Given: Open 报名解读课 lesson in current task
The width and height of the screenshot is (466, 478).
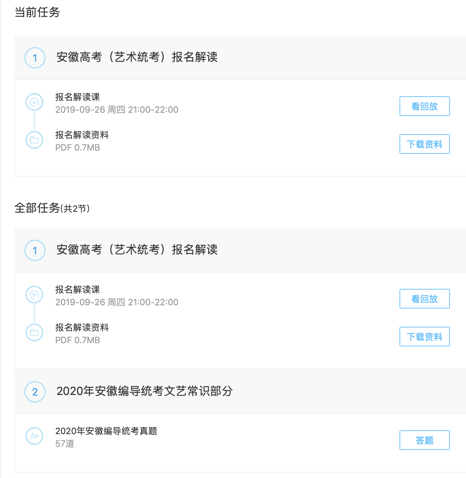Looking at the screenshot, I should pyautogui.click(x=77, y=97).
